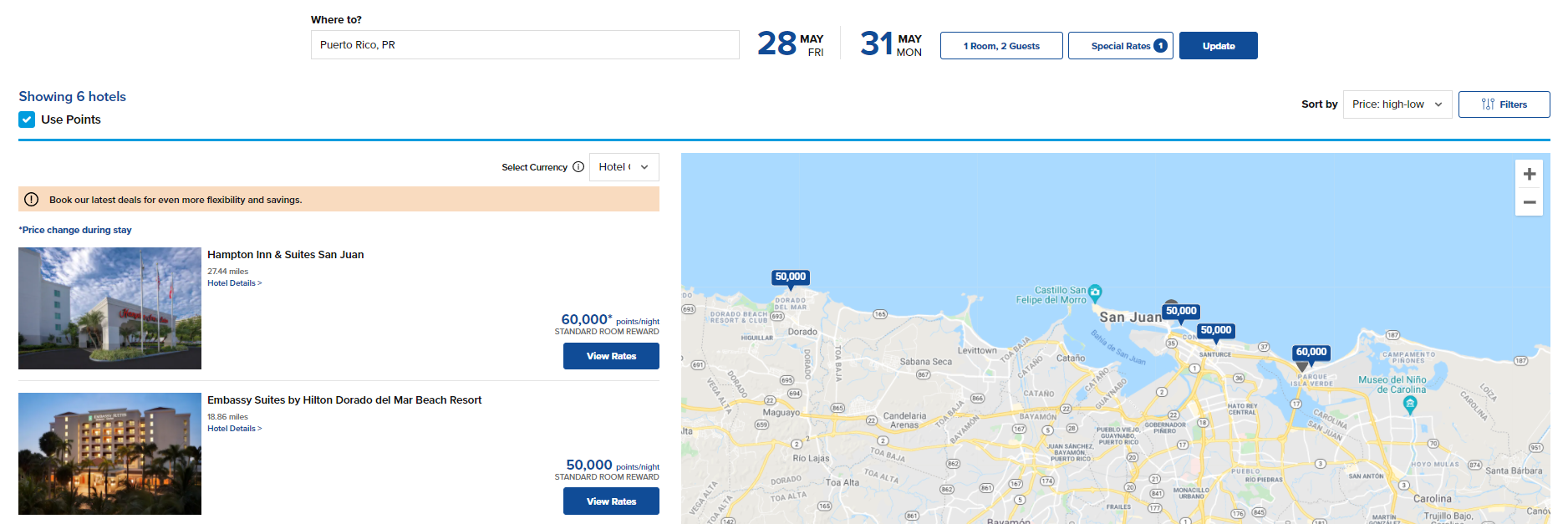The height and width of the screenshot is (524, 1568).
Task: Open Hotel Details for Embassy Suites by Hilton
Action: pyautogui.click(x=235, y=429)
